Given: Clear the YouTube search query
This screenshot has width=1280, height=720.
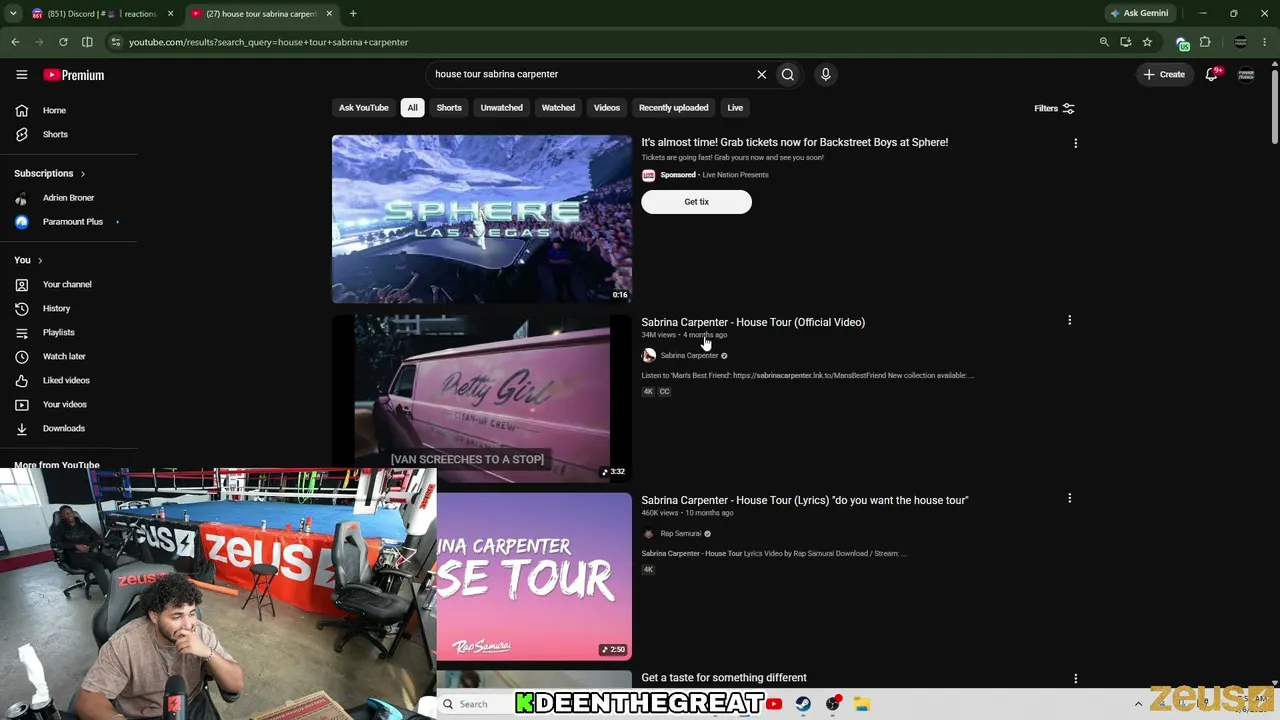Looking at the screenshot, I should [762, 74].
